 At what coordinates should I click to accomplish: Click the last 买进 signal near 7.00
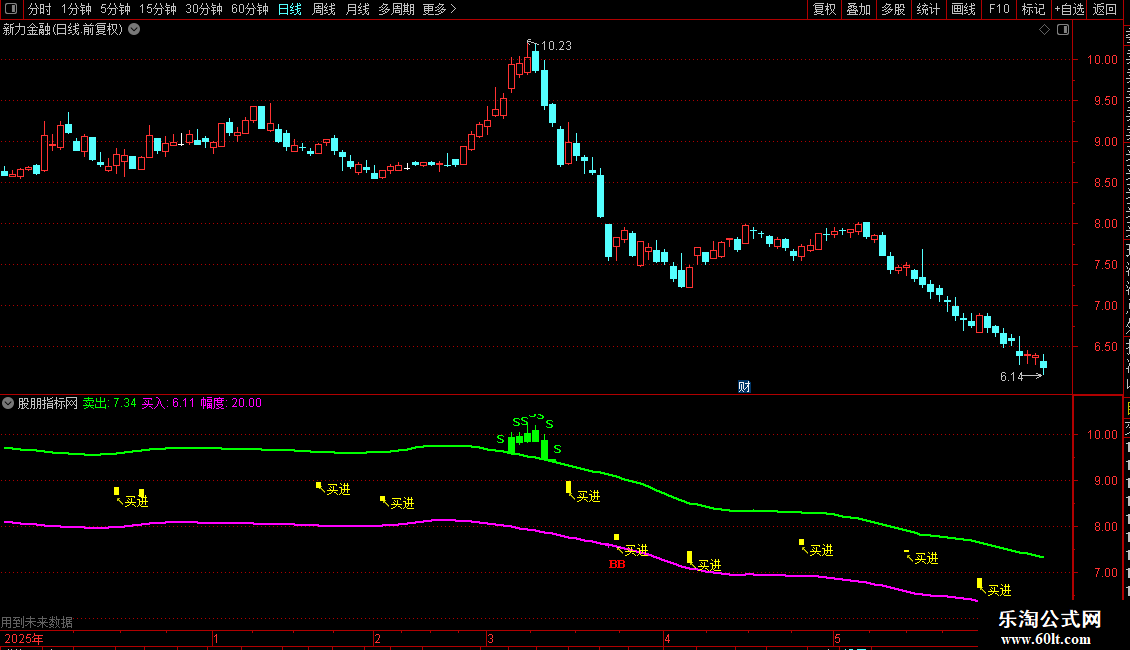[x=1000, y=591]
